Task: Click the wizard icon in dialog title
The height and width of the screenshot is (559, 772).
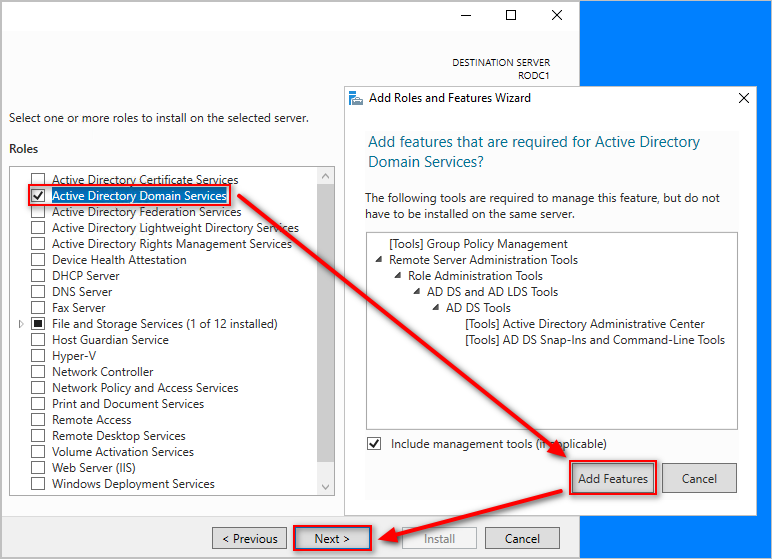Action: (x=355, y=98)
